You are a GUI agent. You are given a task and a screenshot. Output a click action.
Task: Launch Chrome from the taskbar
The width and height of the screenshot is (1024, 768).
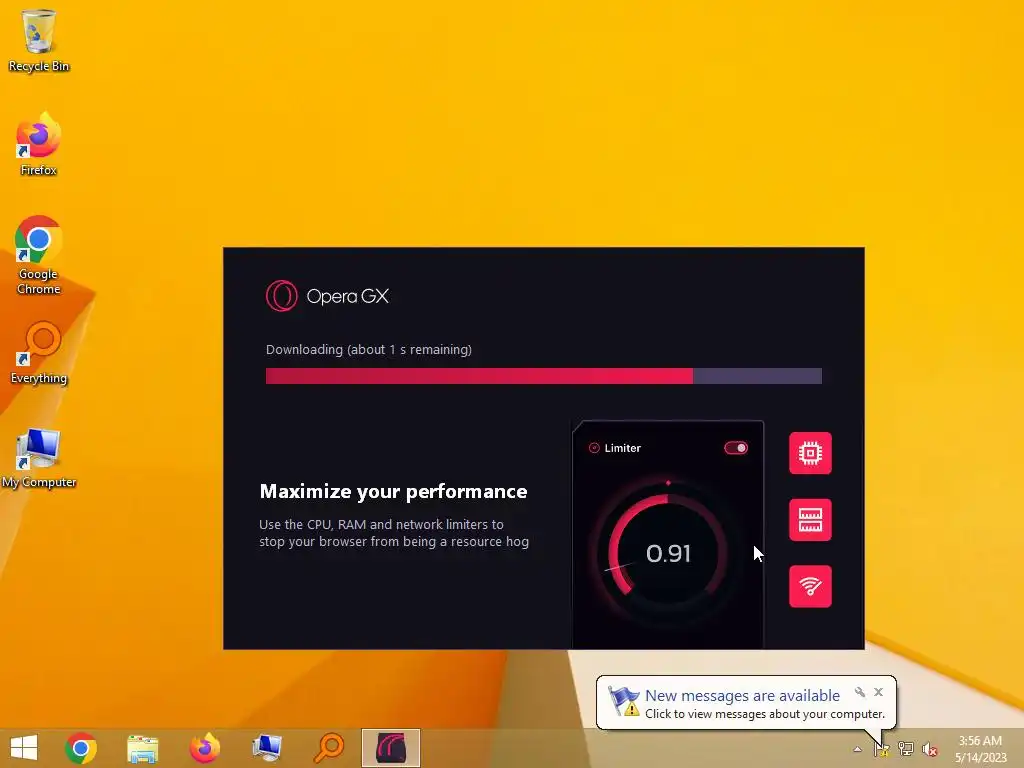tap(81, 748)
